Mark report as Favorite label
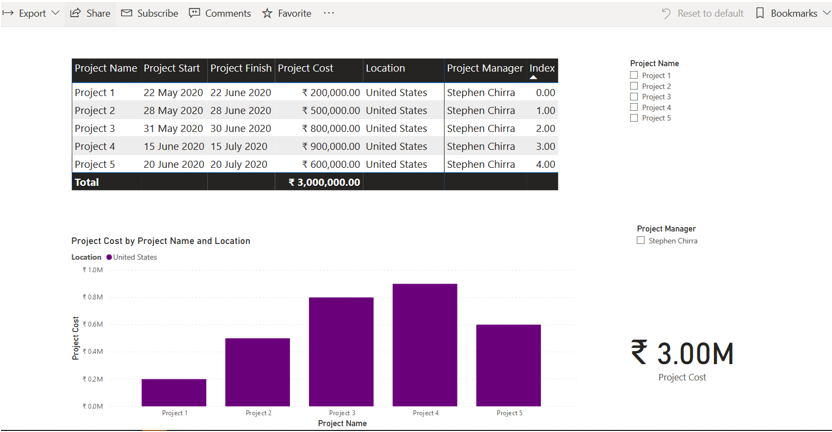 click(294, 13)
